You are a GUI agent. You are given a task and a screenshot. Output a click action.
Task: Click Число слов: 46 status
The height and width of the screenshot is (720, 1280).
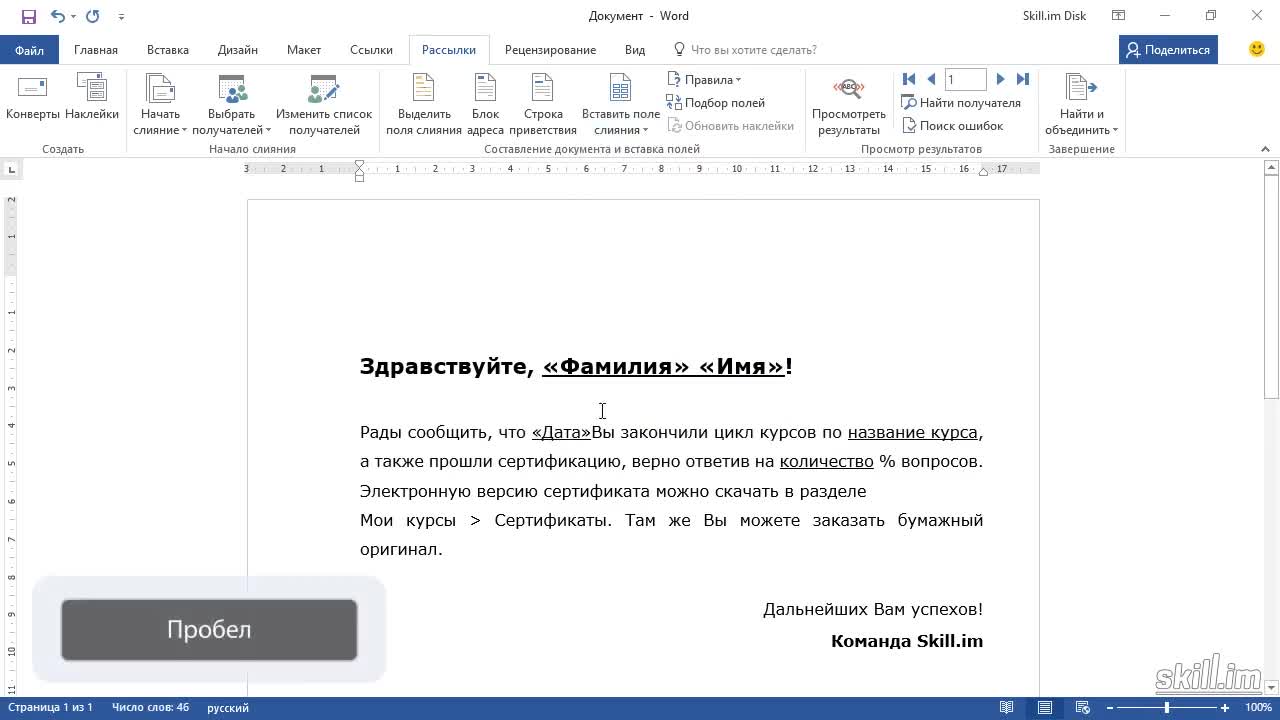pyautogui.click(x=150, y=708)
